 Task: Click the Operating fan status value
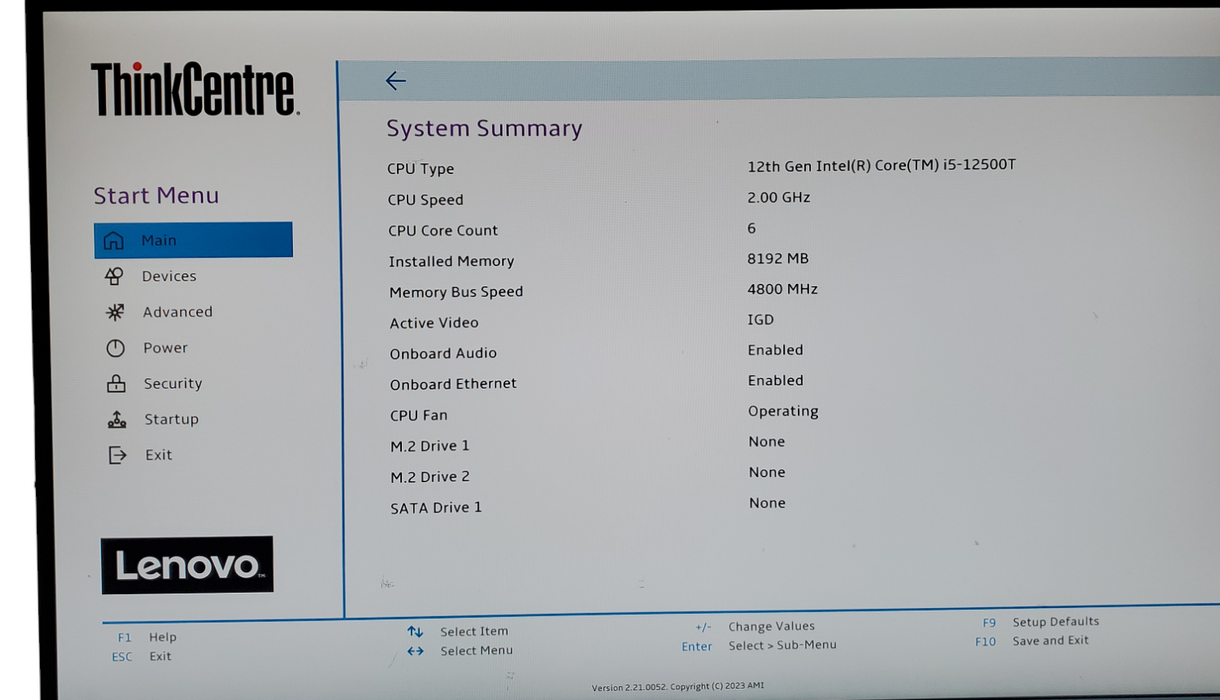point(783,411)
